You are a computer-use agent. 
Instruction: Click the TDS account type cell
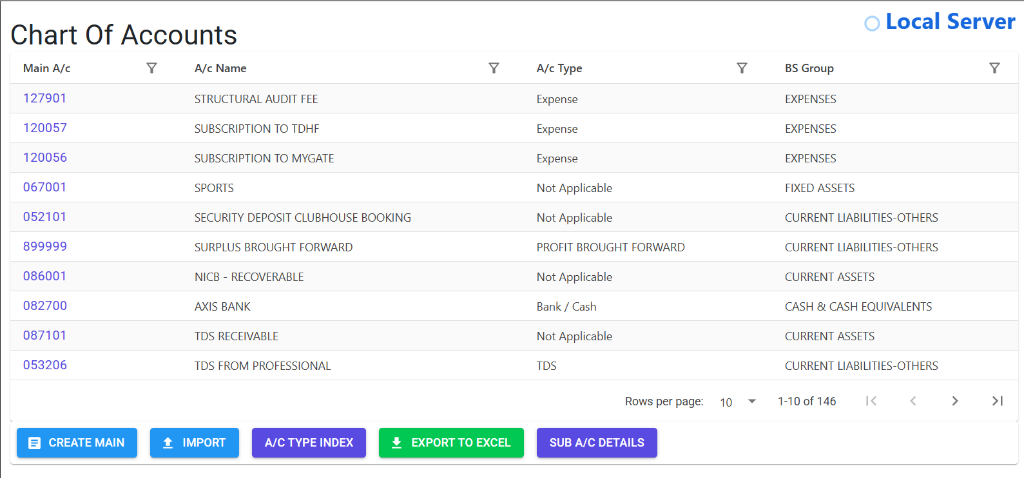click(x=547, y=366)
